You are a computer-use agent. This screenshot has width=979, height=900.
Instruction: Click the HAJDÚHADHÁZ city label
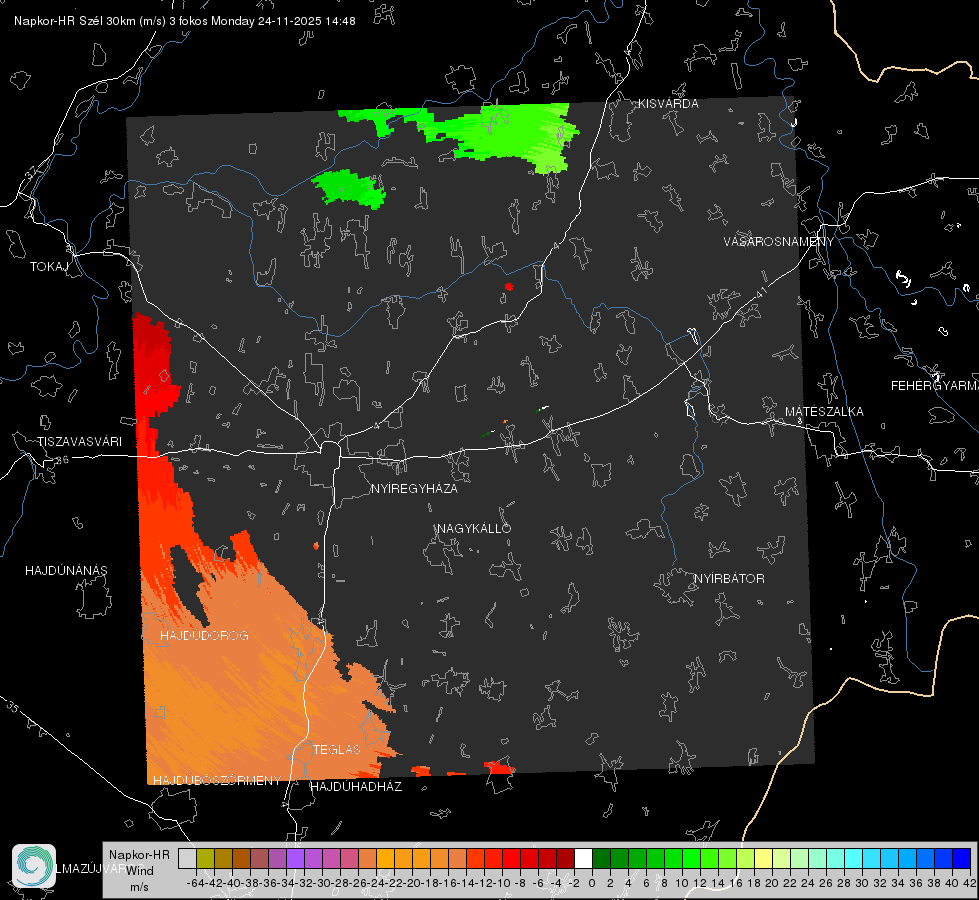[356, 786]
